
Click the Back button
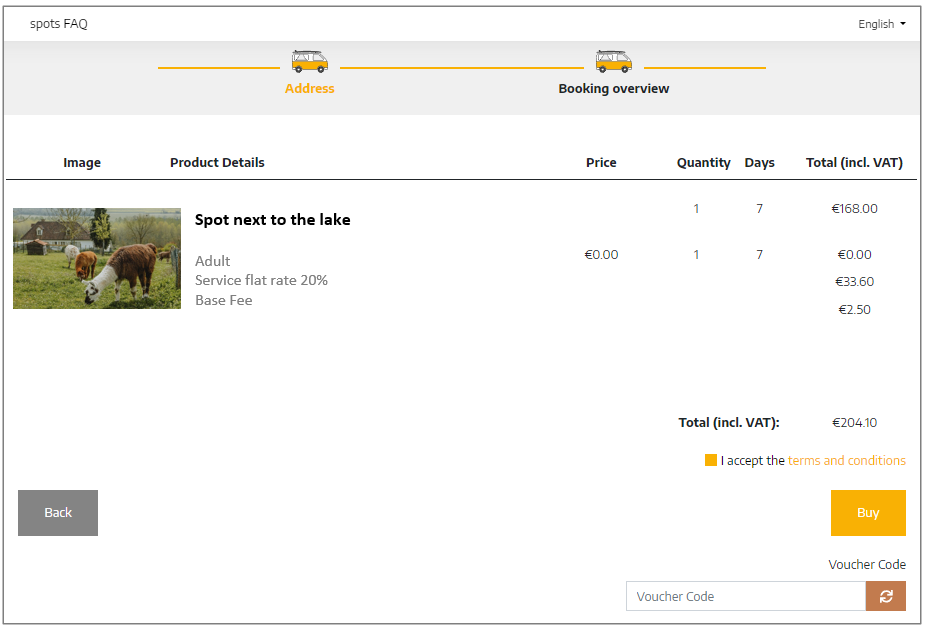click(58, 513)
